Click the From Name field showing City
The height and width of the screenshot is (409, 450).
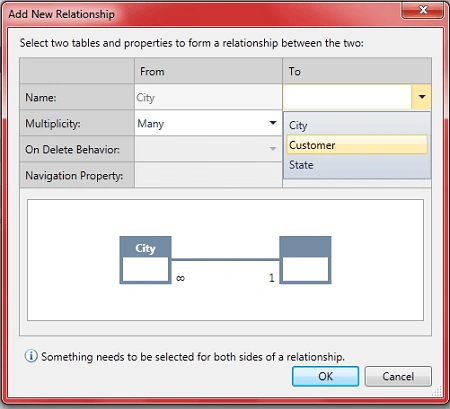pos(208,97)
